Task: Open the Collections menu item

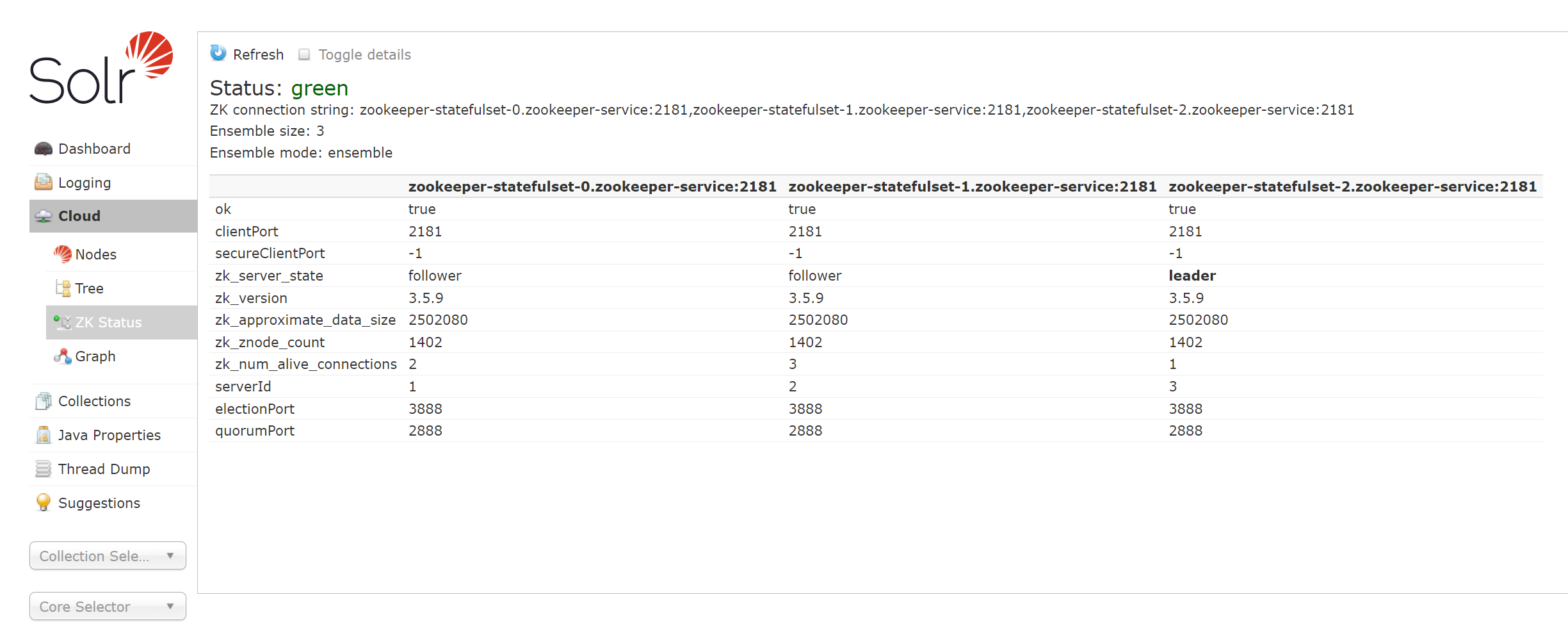Action: coord(94,401)
